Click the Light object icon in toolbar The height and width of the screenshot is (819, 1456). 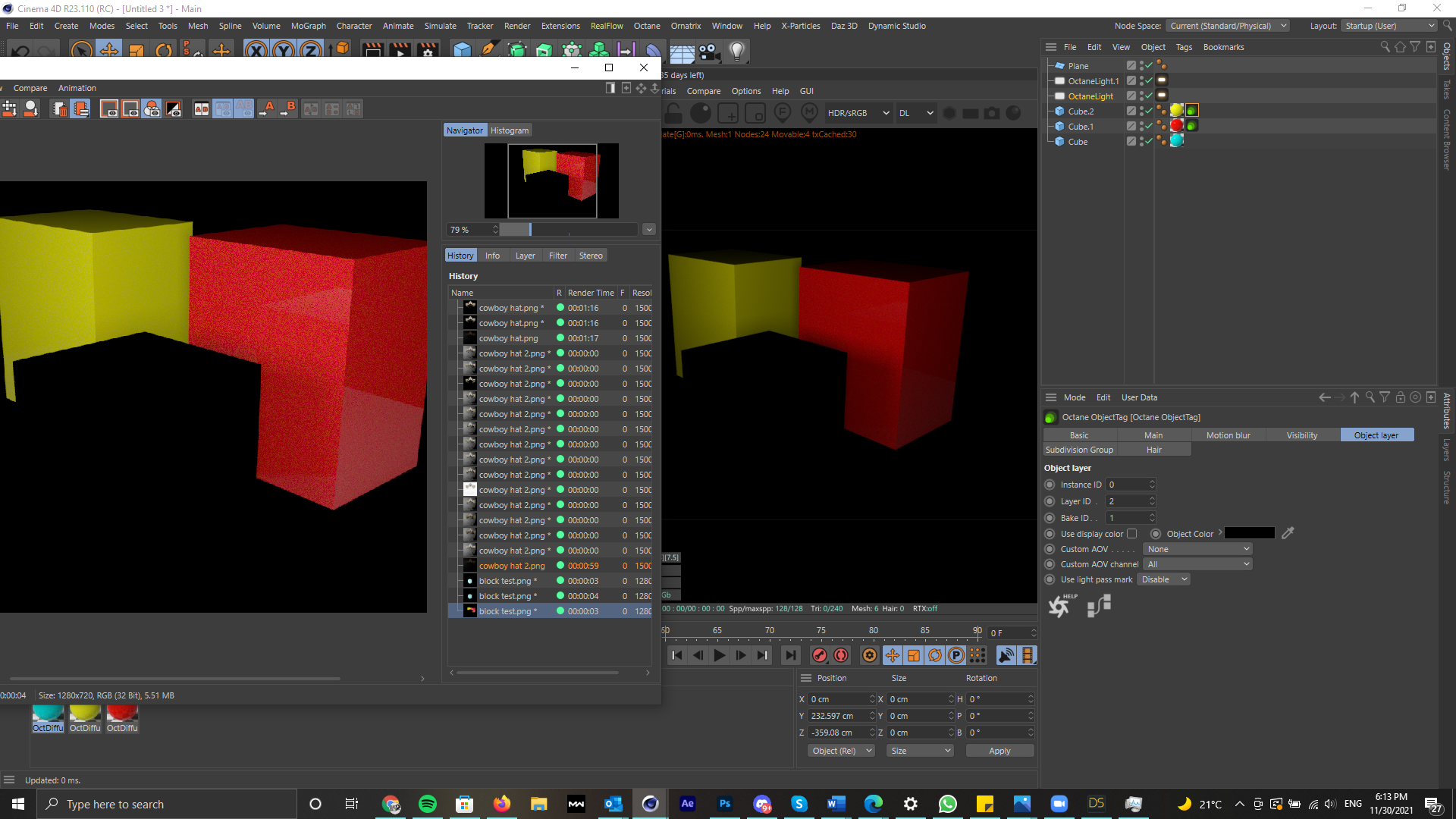pos(736,51)
